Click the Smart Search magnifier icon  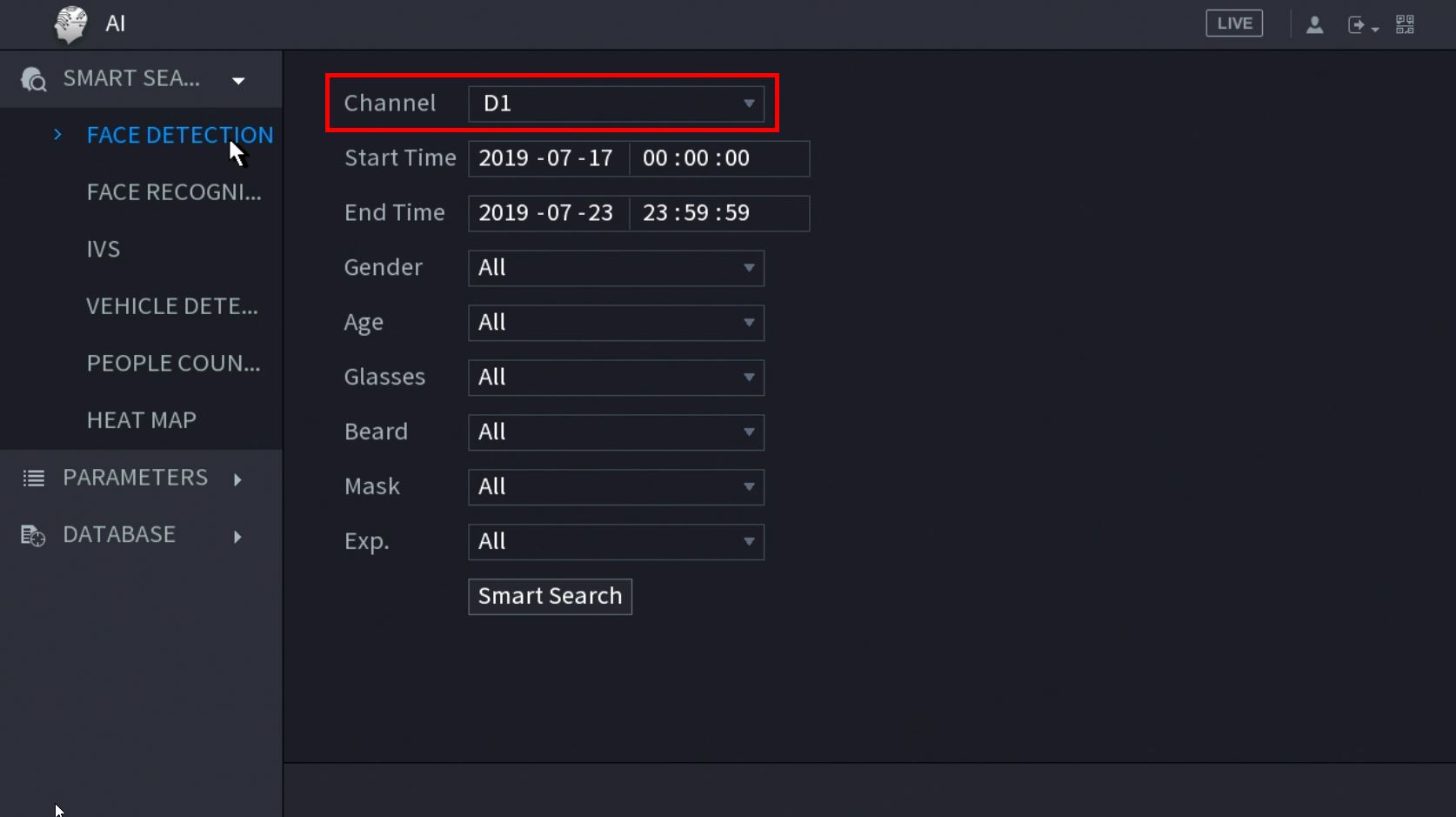[33, 79]
